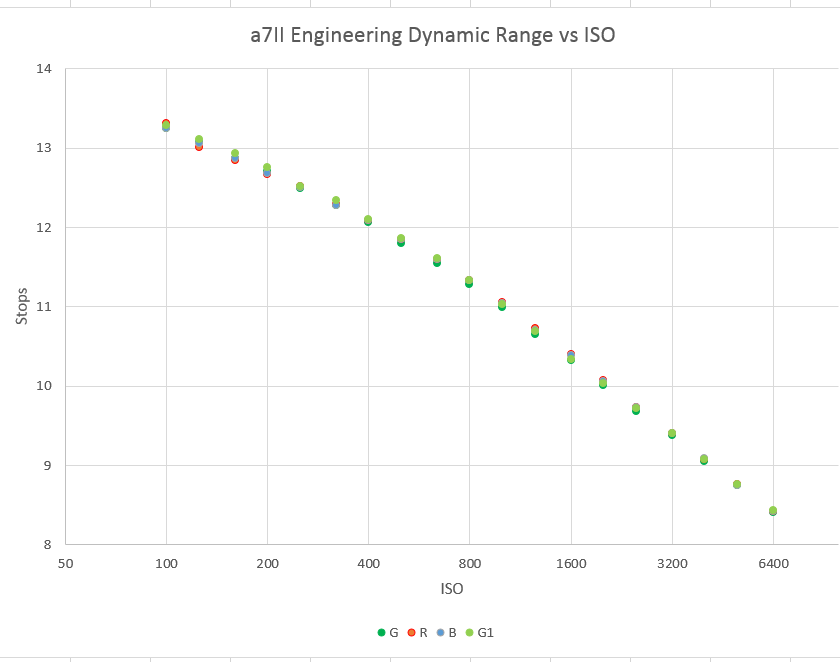The height and width of the screenshot is (662, 840).
Task: Select the data point cluster at ISO 6400
Action: pyautogui.click(x=772, y=511)
